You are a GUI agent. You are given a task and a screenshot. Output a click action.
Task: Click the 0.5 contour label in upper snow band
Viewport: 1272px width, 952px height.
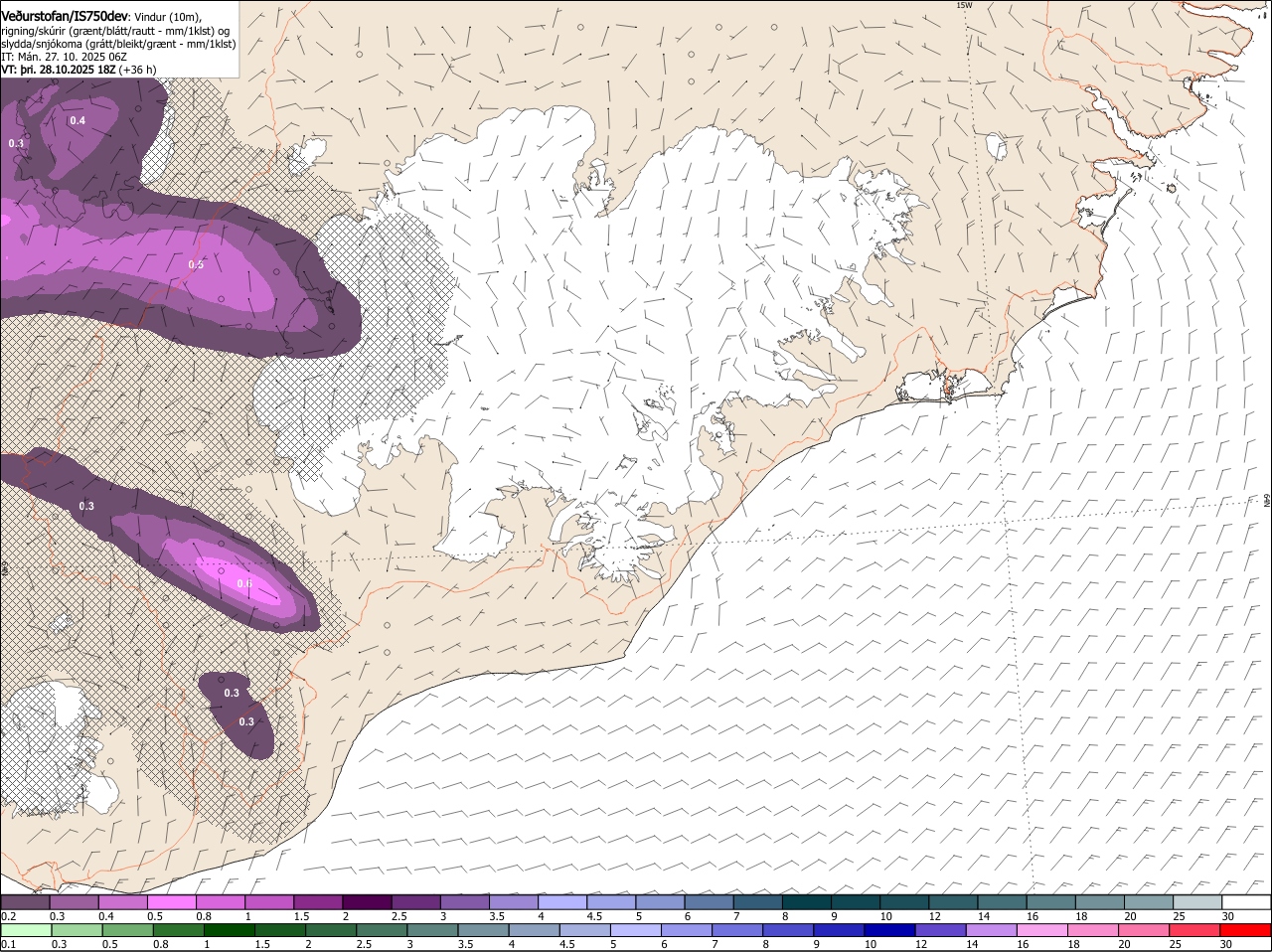pos(196,264)
